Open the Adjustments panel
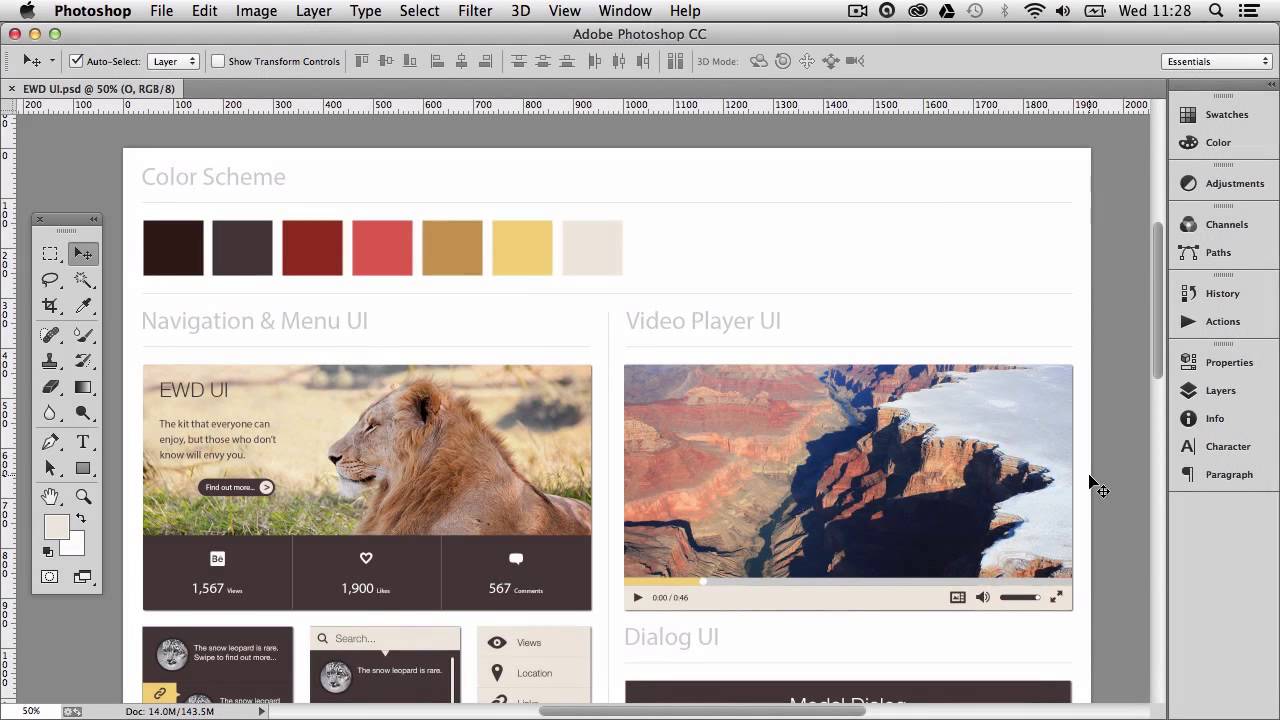Viewport: 1280px width, 720px height. (1224, 184)
